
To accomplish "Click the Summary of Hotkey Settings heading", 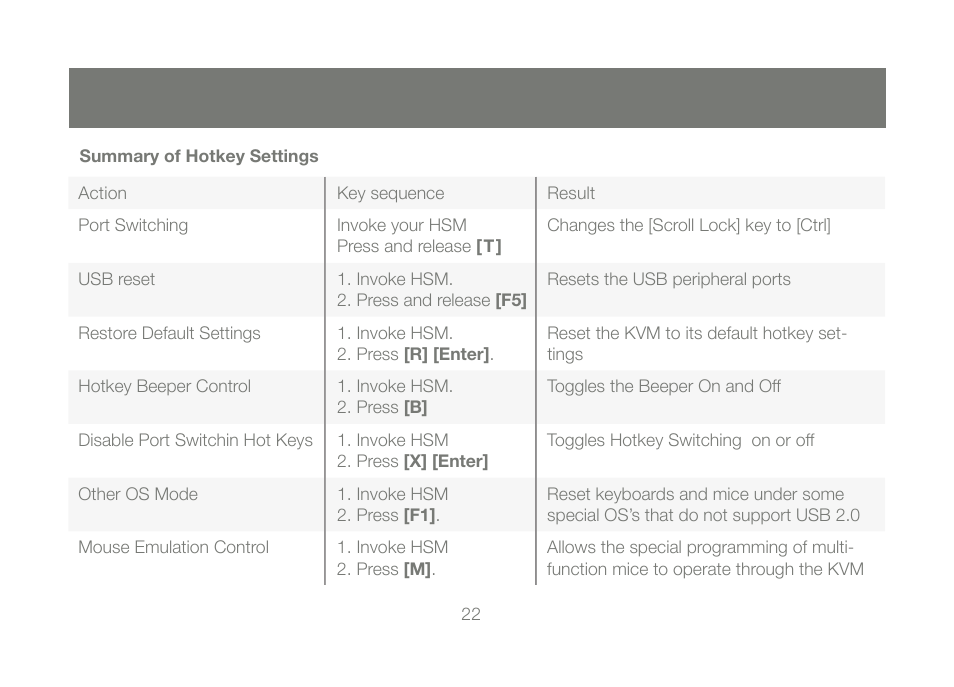I will [x=199, y=156].
